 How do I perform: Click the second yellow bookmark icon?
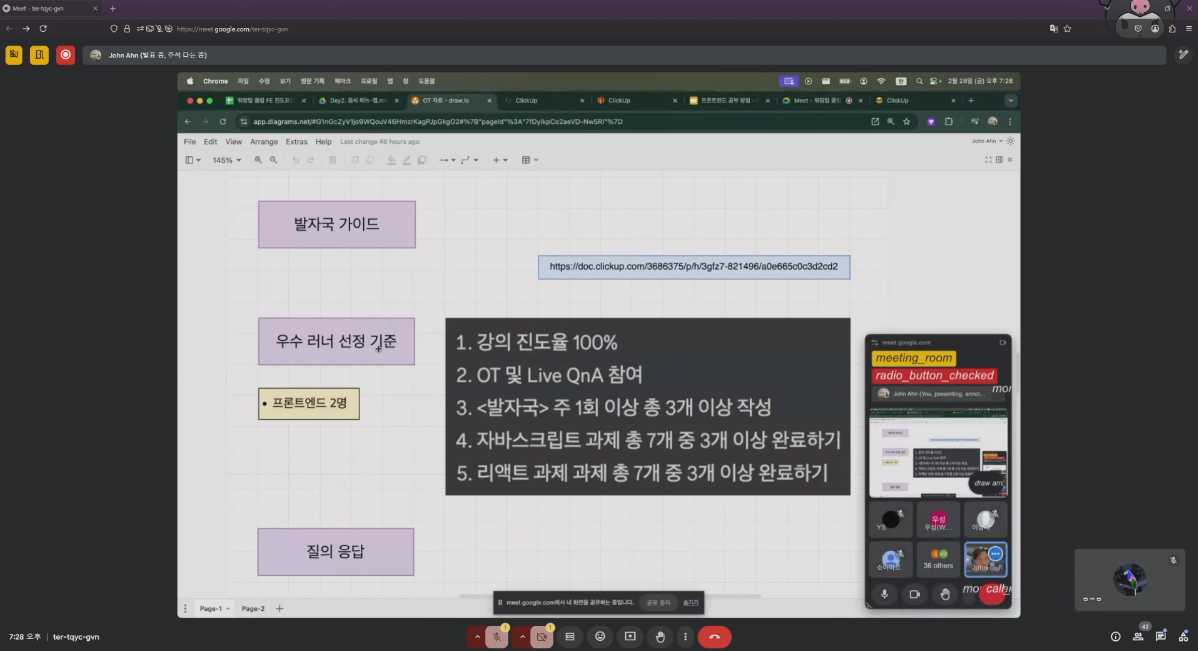click(40, 55)
